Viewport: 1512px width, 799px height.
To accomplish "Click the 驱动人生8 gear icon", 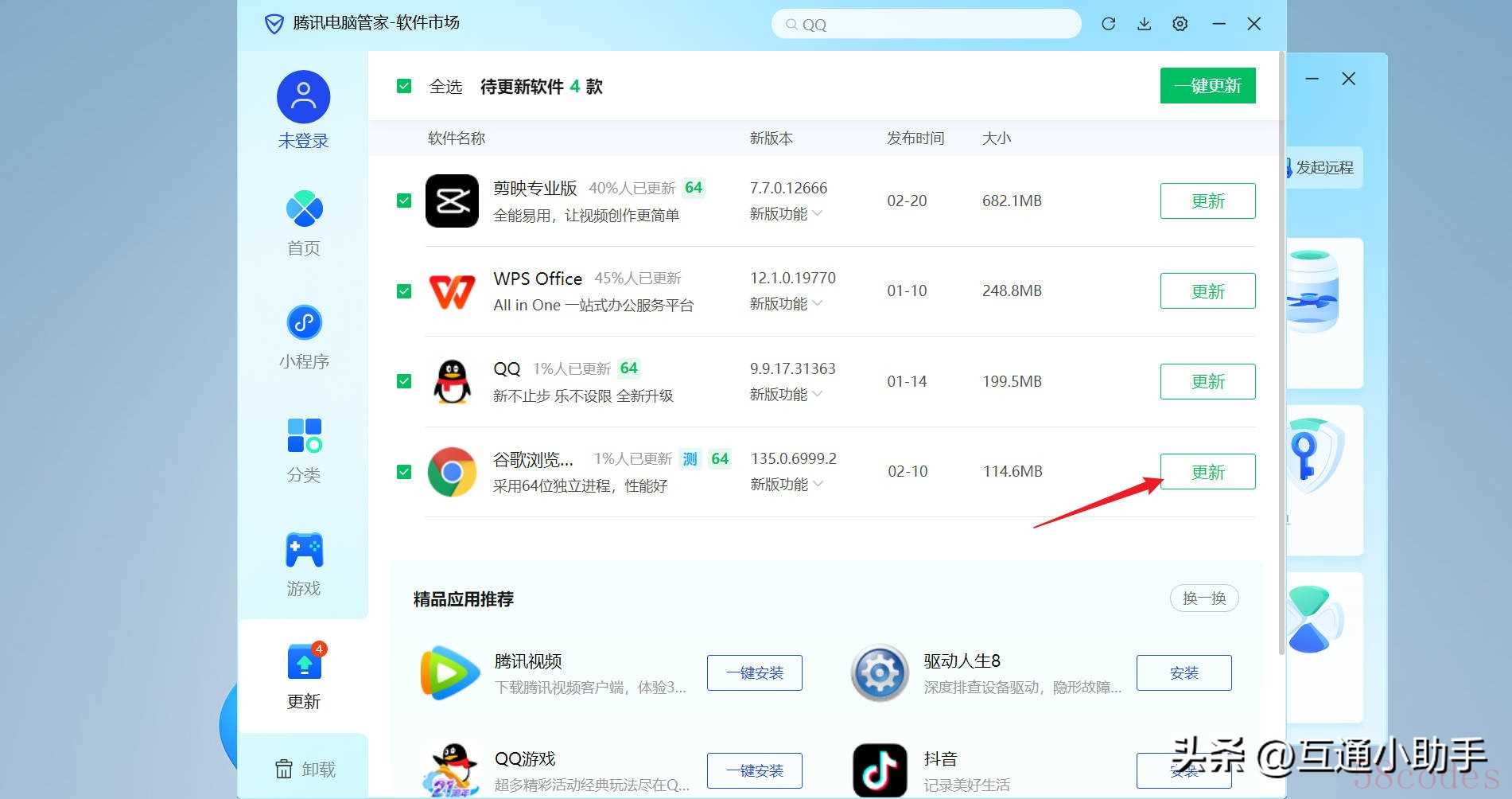I will click(x=880, y=673).
